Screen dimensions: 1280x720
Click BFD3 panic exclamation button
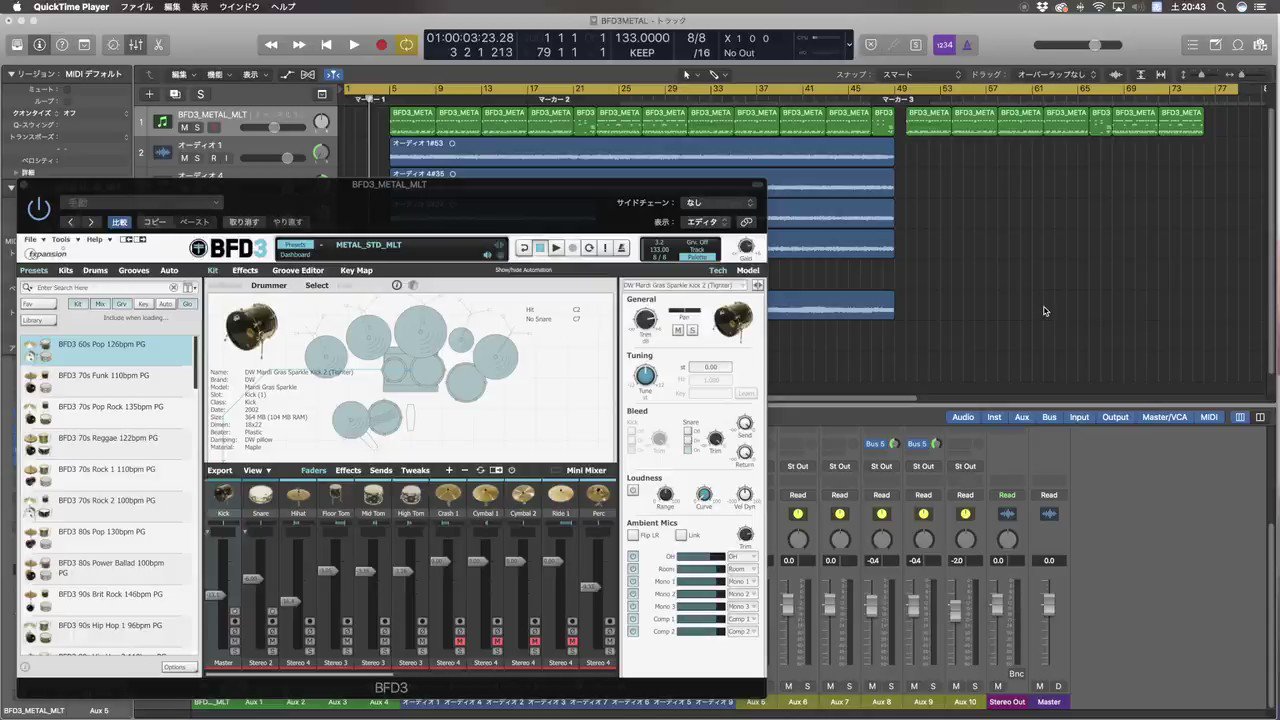pos(605,248)
